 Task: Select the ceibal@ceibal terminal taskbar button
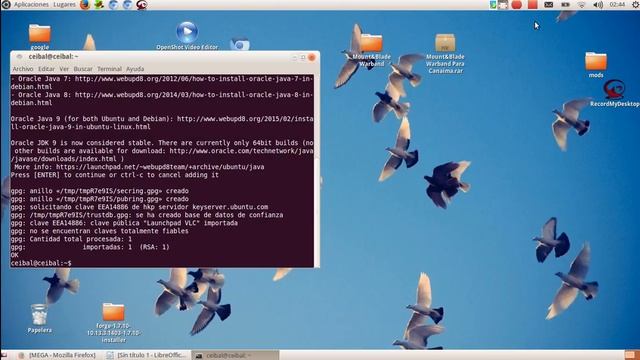tap(236, 355)
